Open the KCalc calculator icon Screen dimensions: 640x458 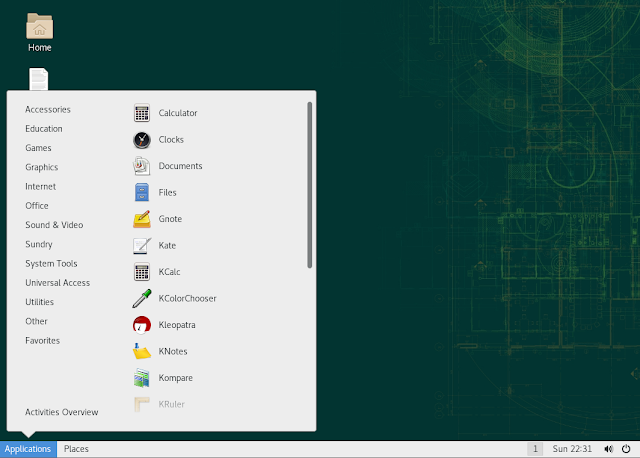[x=142, y=272]
